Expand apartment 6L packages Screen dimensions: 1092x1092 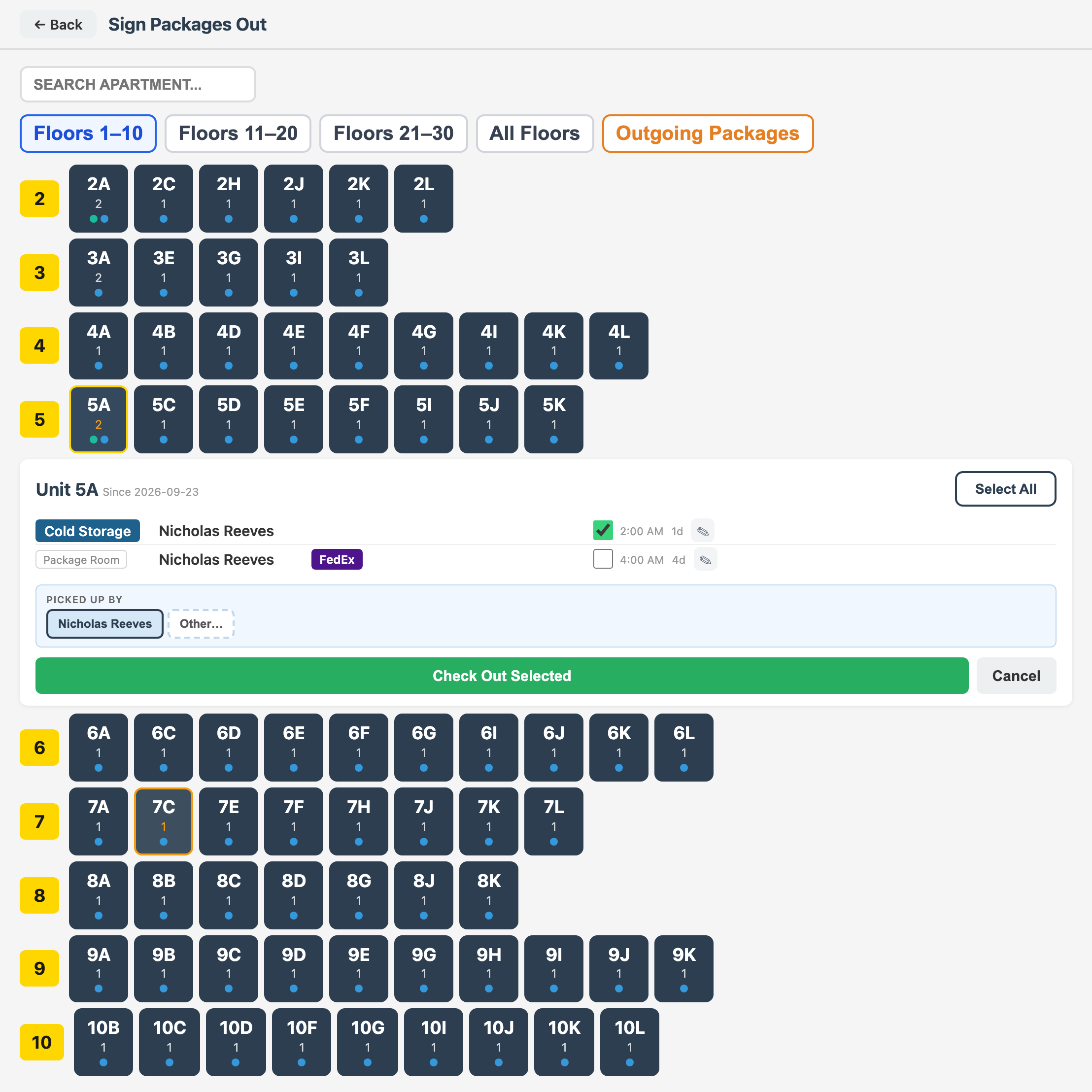click(684, 747)
